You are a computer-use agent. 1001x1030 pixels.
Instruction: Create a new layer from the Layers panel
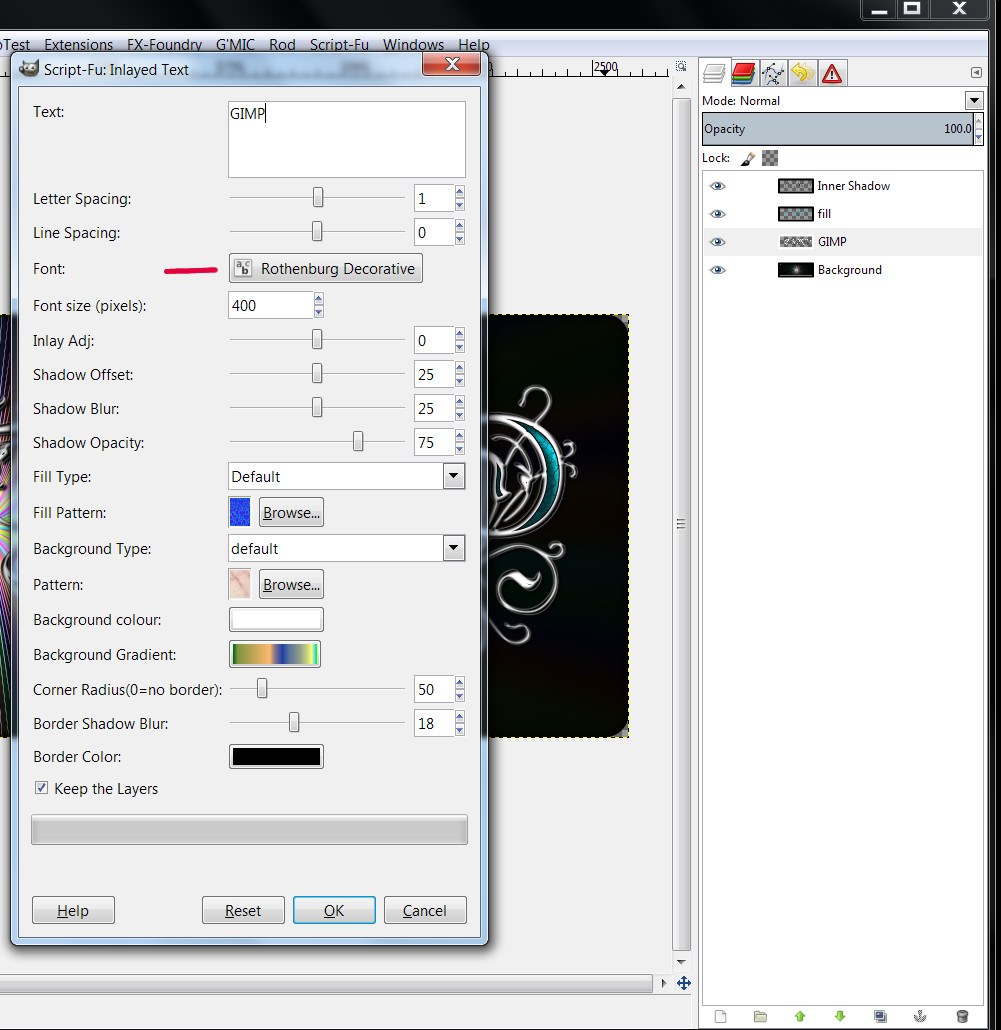721,1016
